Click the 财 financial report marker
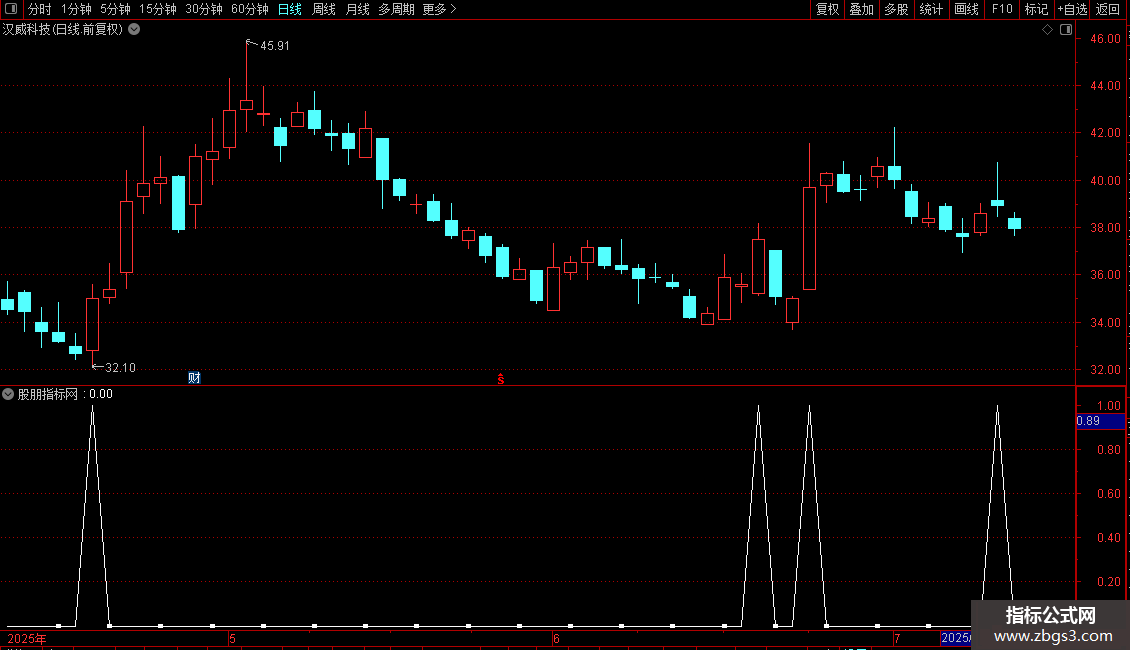 pos(194,378)
